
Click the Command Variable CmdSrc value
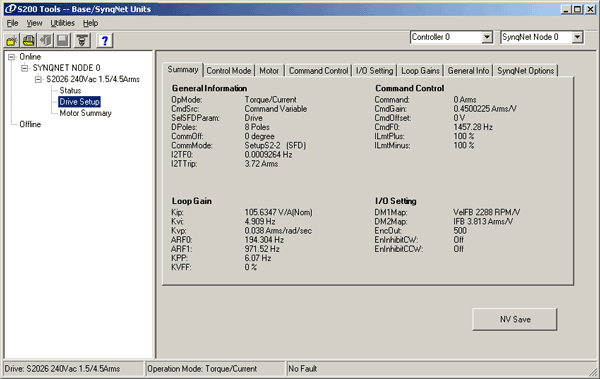click(276, 109)
